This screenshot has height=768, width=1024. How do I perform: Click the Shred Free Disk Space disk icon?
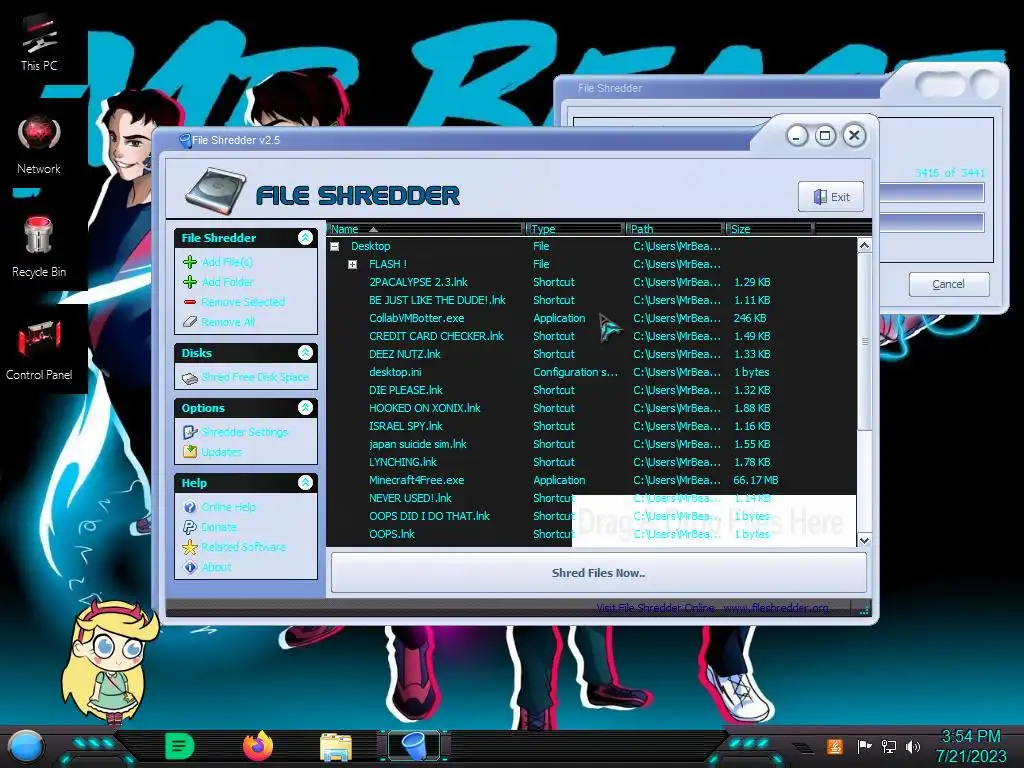(x=190, y=377)
